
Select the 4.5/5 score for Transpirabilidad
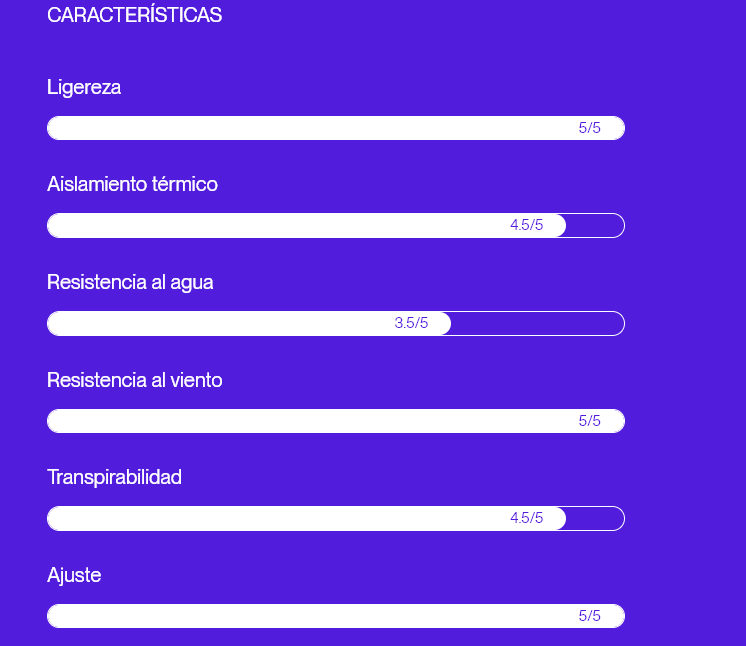(x=526, y=518)
